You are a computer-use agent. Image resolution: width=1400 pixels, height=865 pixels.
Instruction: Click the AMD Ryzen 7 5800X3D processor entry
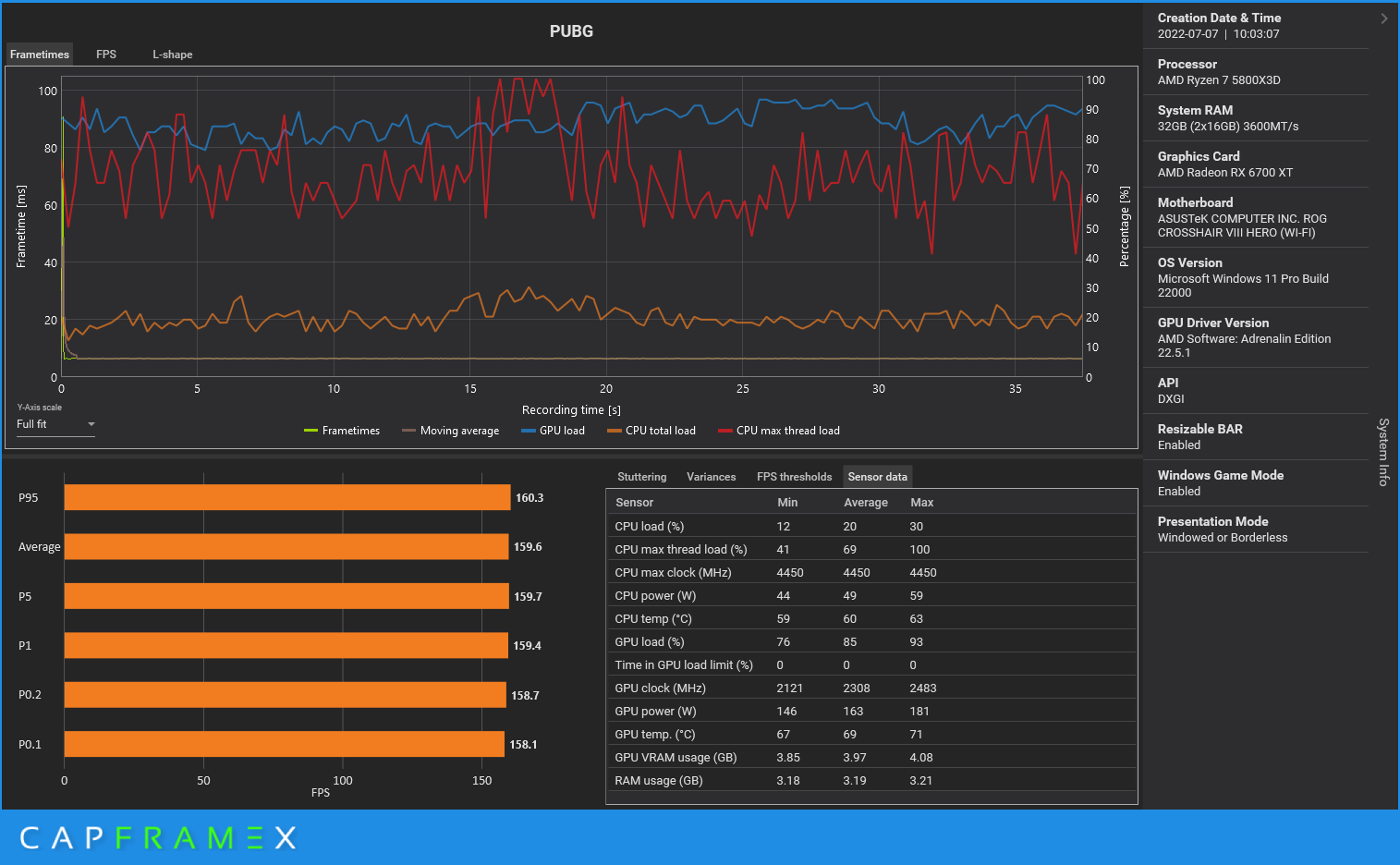1219,80
